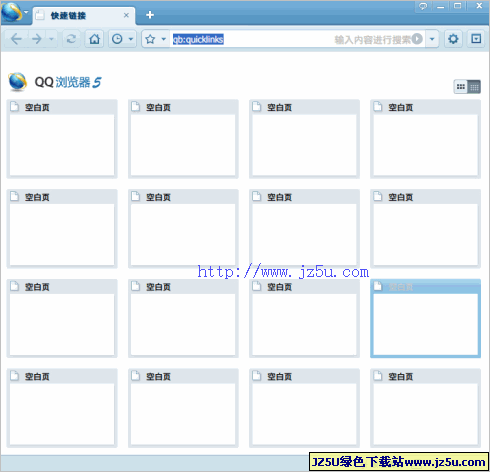
Task: Expand the history clock dropdown arrow
Action: point(131,39)
